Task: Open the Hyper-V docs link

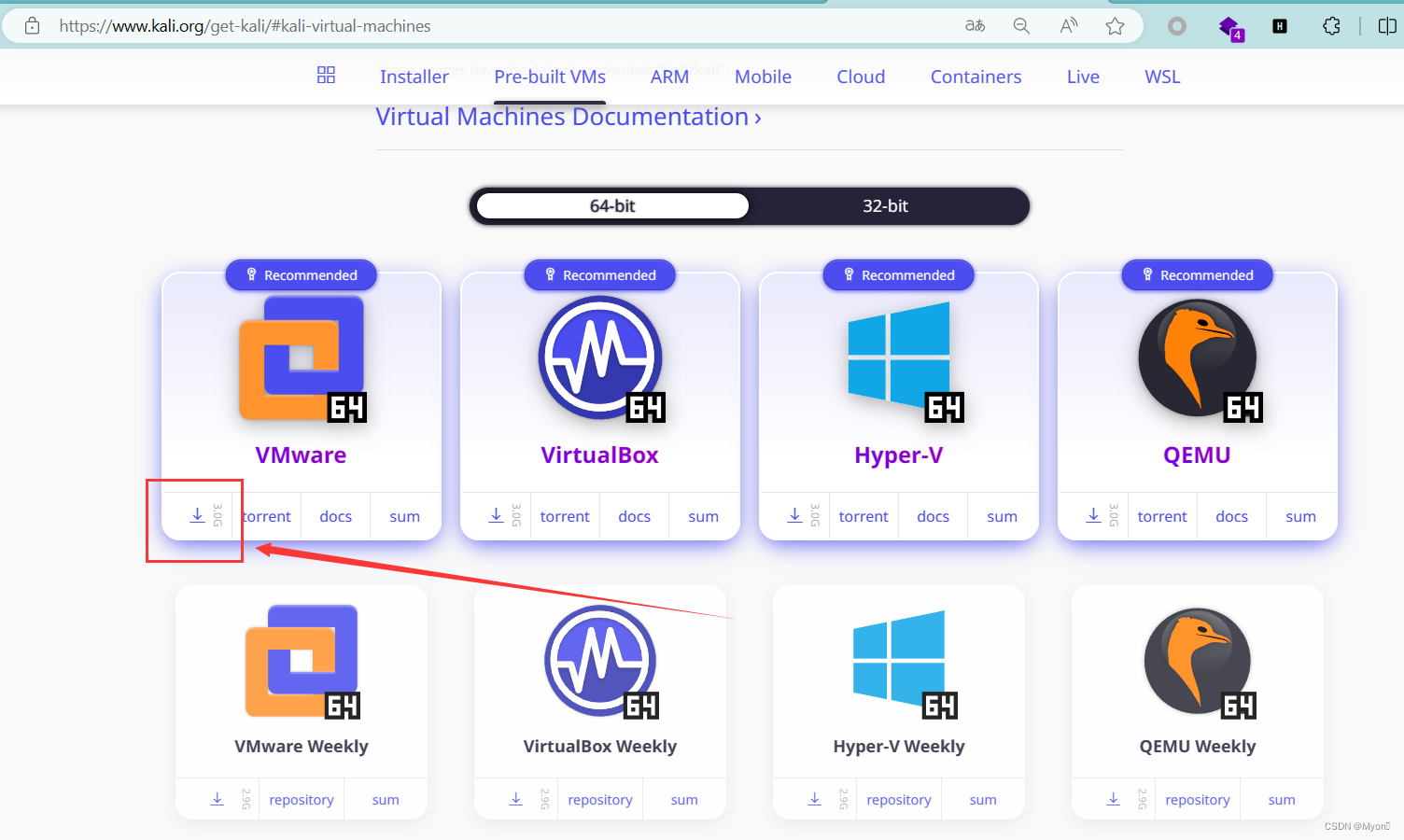Action: [x=934, y=516]
